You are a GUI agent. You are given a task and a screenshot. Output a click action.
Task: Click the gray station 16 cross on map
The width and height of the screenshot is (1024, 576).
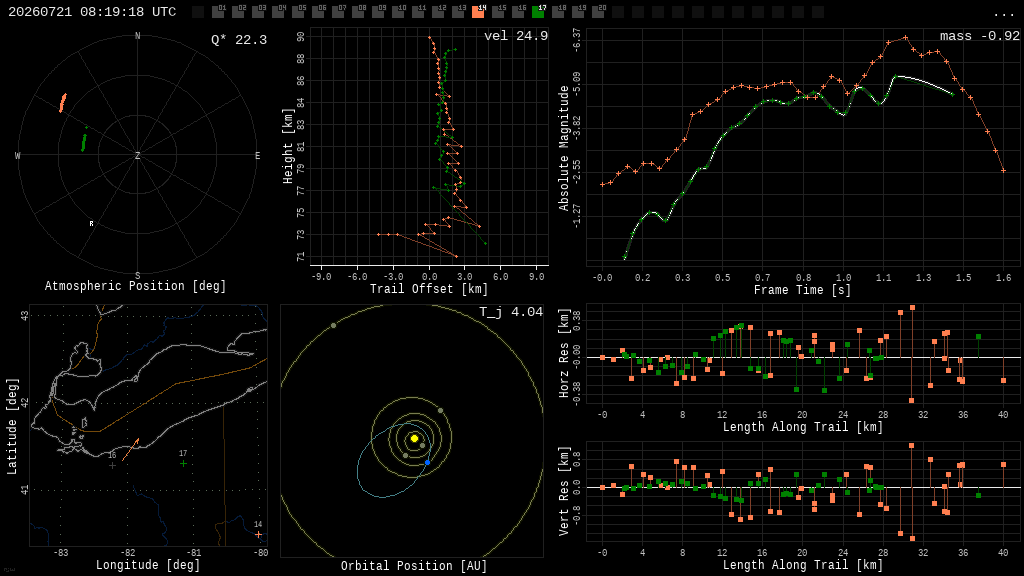[112, 466]
